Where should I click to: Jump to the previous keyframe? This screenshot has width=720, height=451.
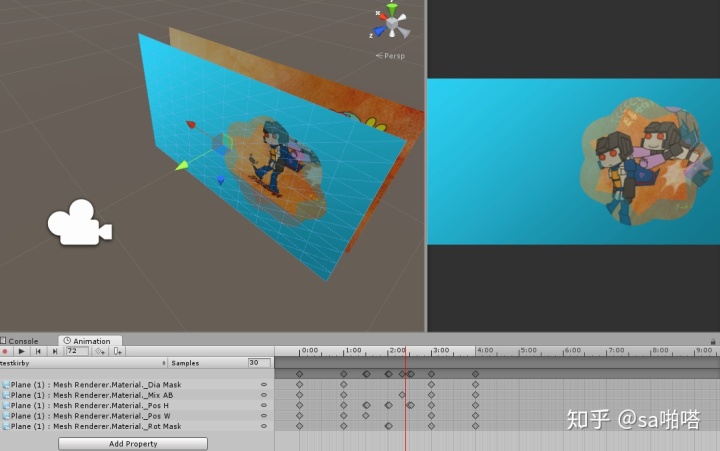pos(38,351)
